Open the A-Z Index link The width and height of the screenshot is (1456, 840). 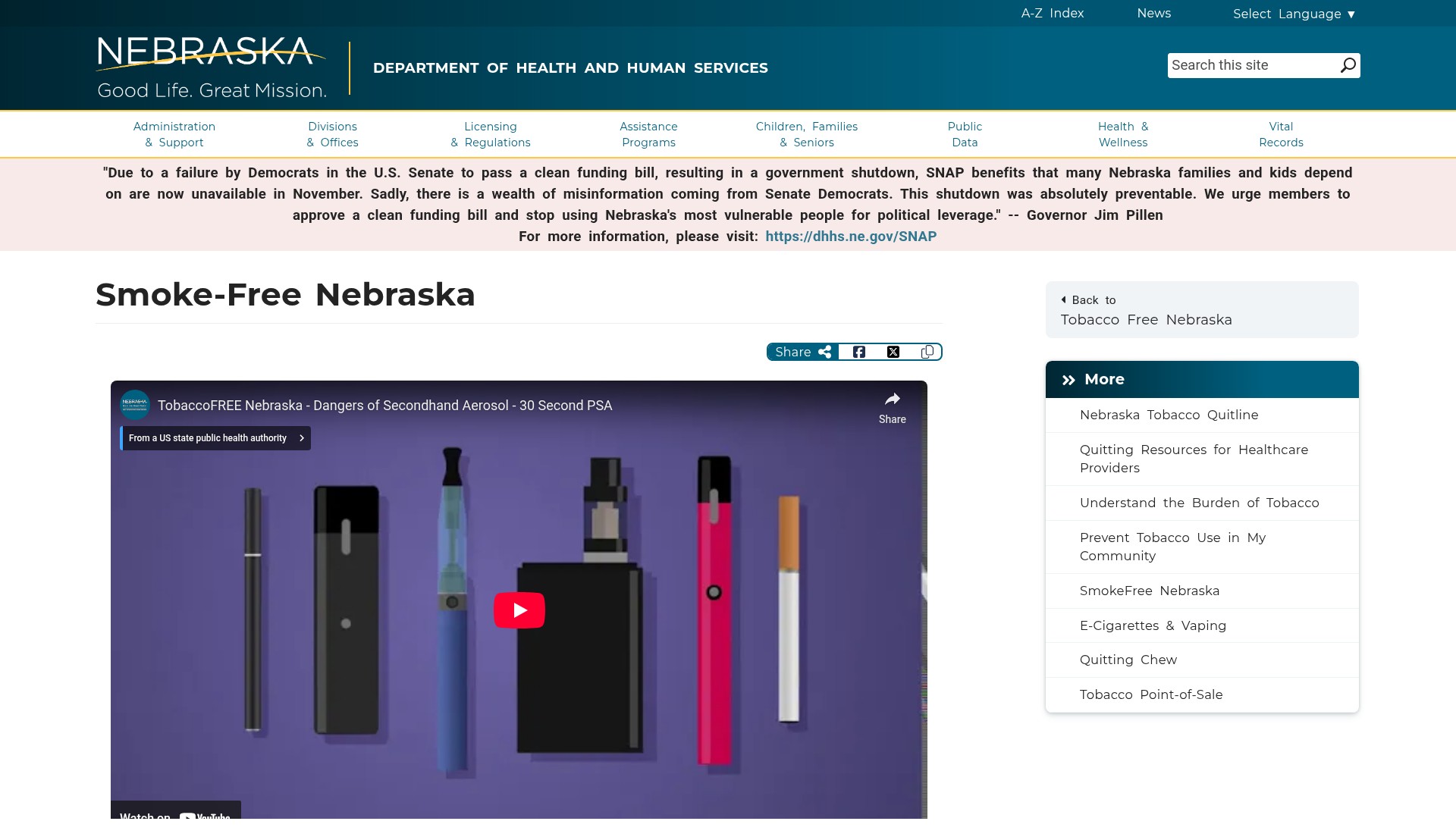click(x=1052, y=13)
